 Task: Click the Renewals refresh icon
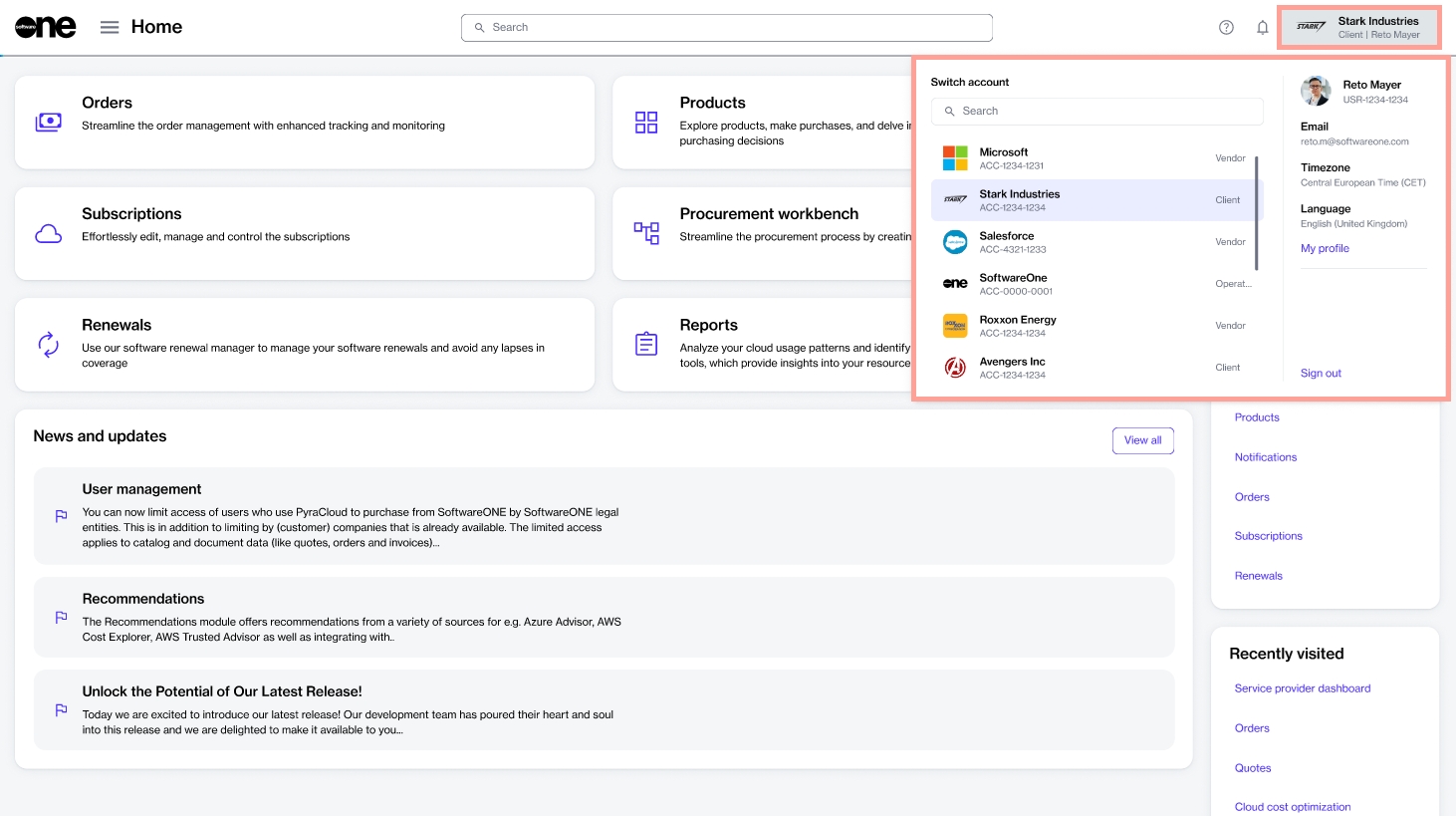click(49, 345)
